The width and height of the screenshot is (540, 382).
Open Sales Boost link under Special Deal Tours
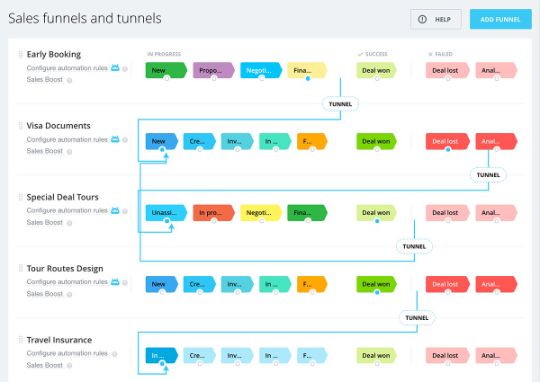click(45, 223)
